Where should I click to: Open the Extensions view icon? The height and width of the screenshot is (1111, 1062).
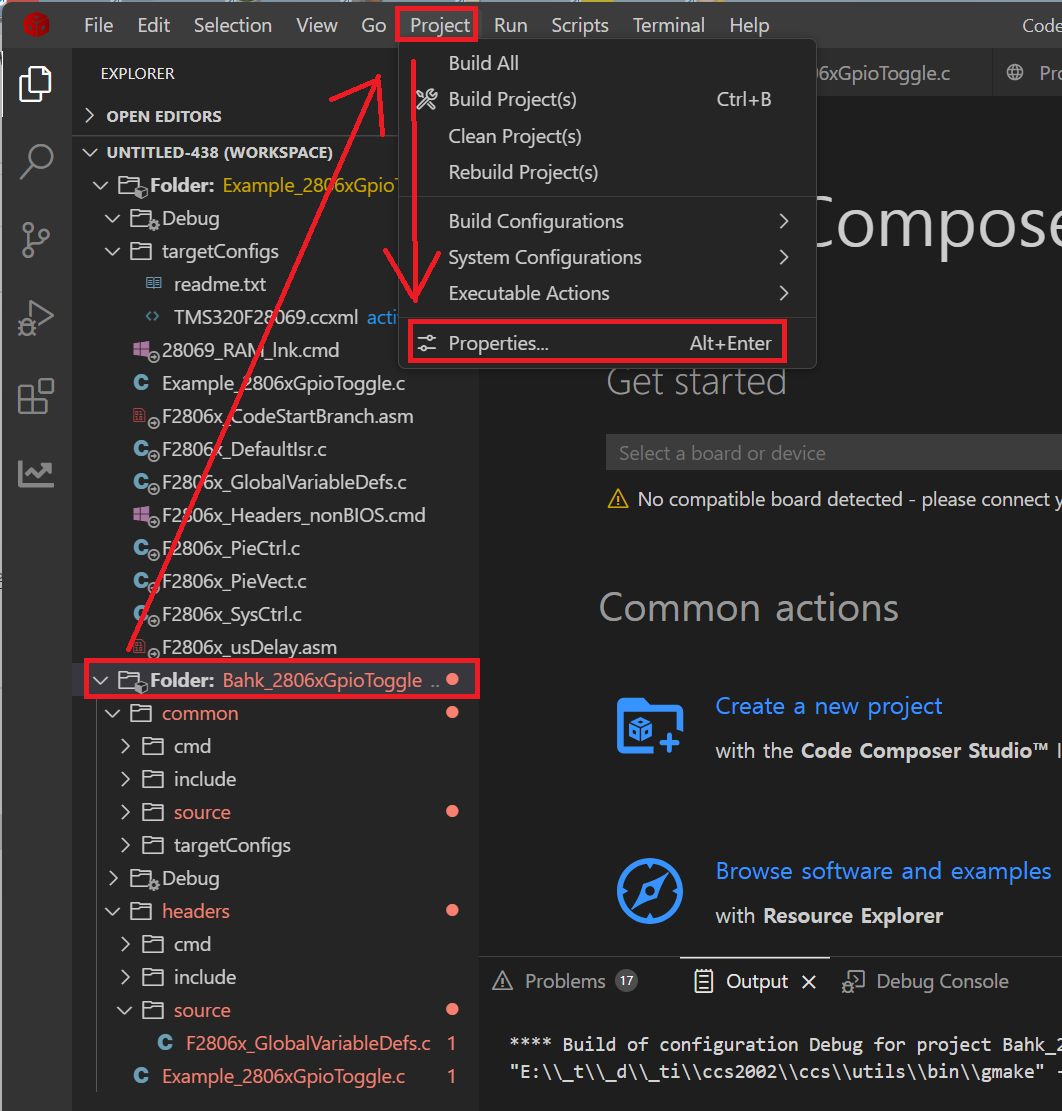(x=35, y=395)
